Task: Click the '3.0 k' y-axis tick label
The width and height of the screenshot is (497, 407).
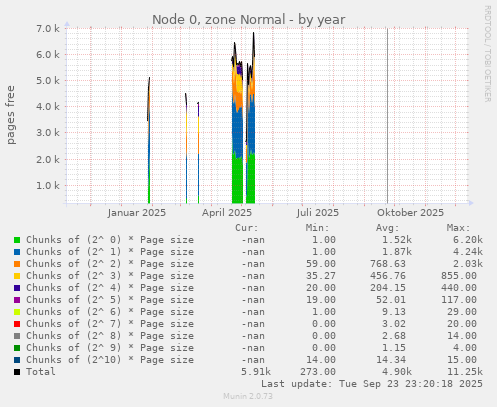Action: click(48, 133)
